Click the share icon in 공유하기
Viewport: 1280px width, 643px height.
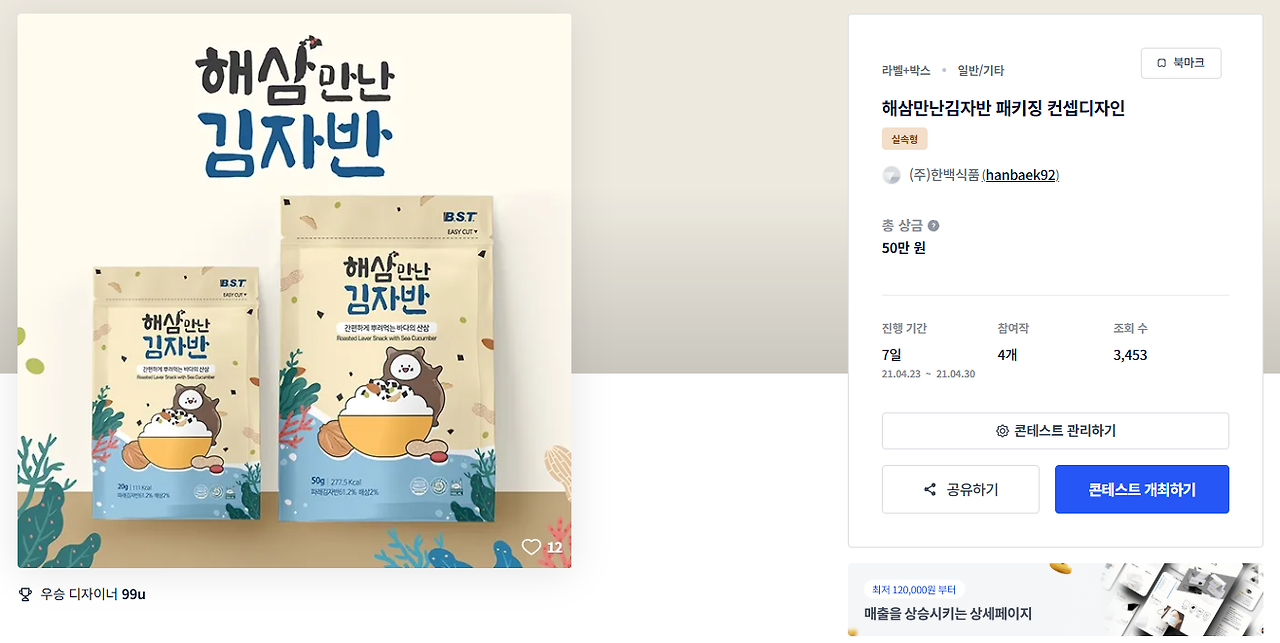tap(930, 490)
